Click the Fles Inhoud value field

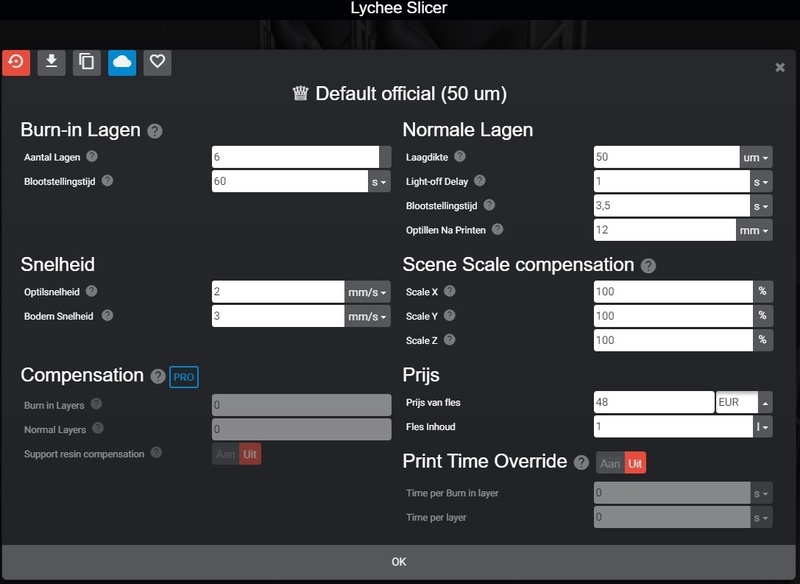tap(673, 426)
